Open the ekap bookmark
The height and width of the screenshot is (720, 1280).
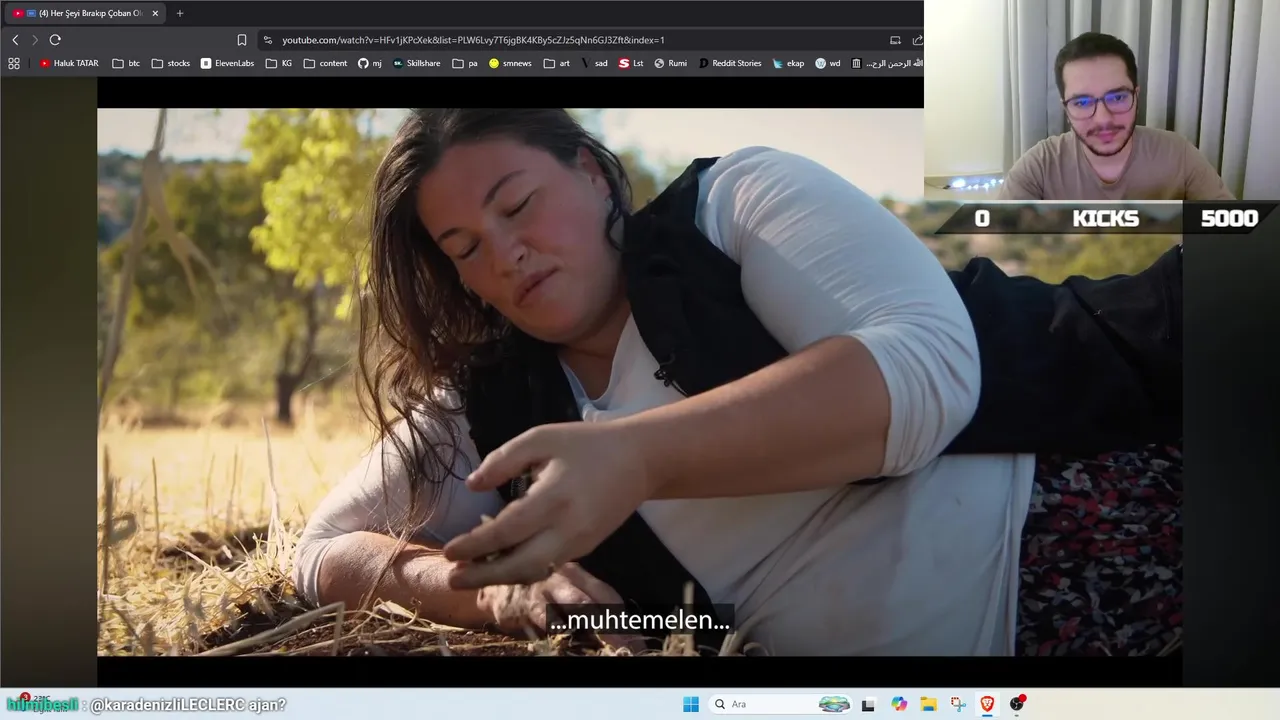coord(788,63)
